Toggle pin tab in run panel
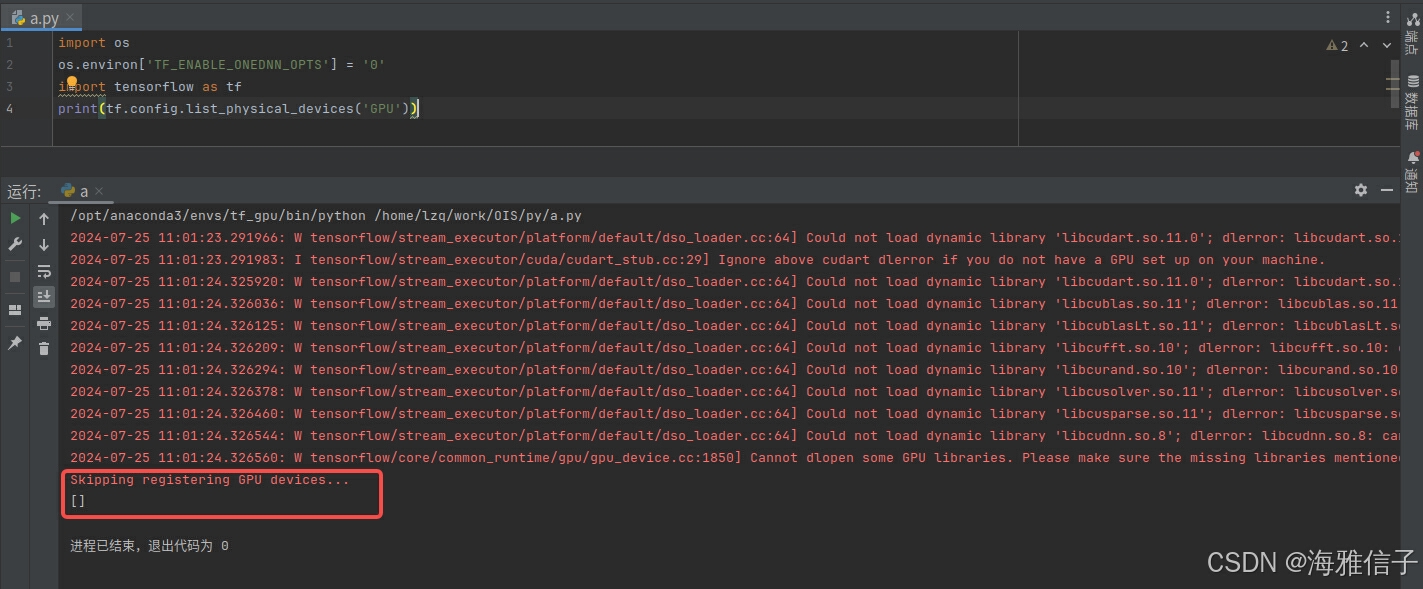 15,343
